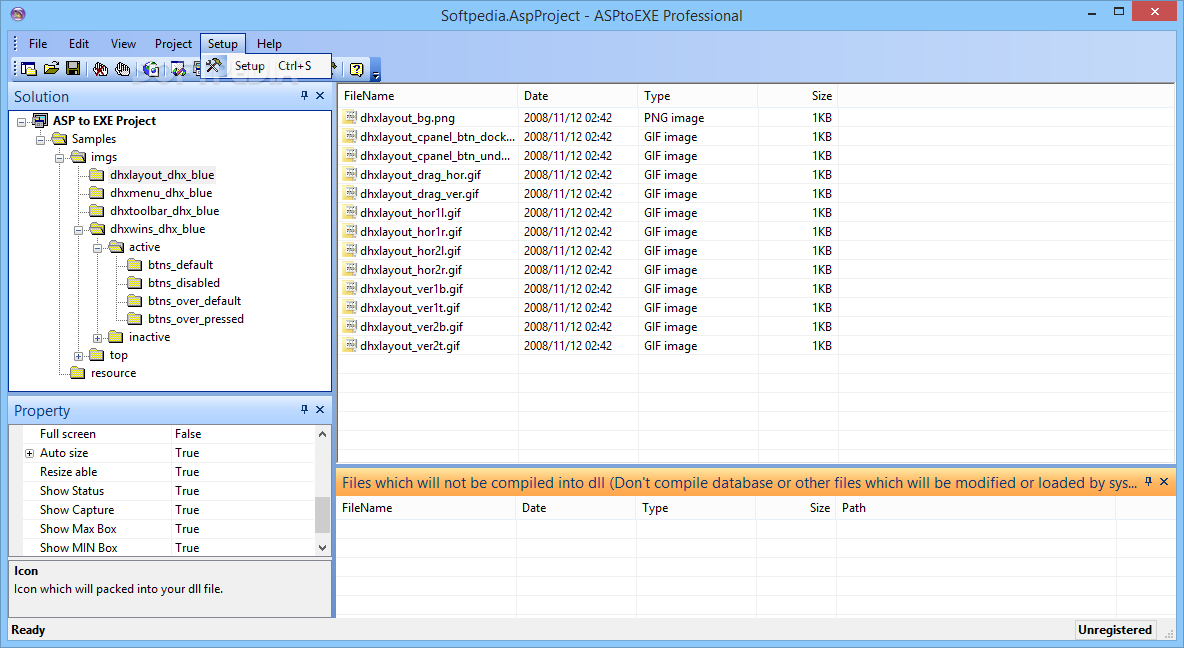The width and height of the screenshot is (1184, 648).
Task: Select the Resize able property row
Action: click(x=169, y=472)
